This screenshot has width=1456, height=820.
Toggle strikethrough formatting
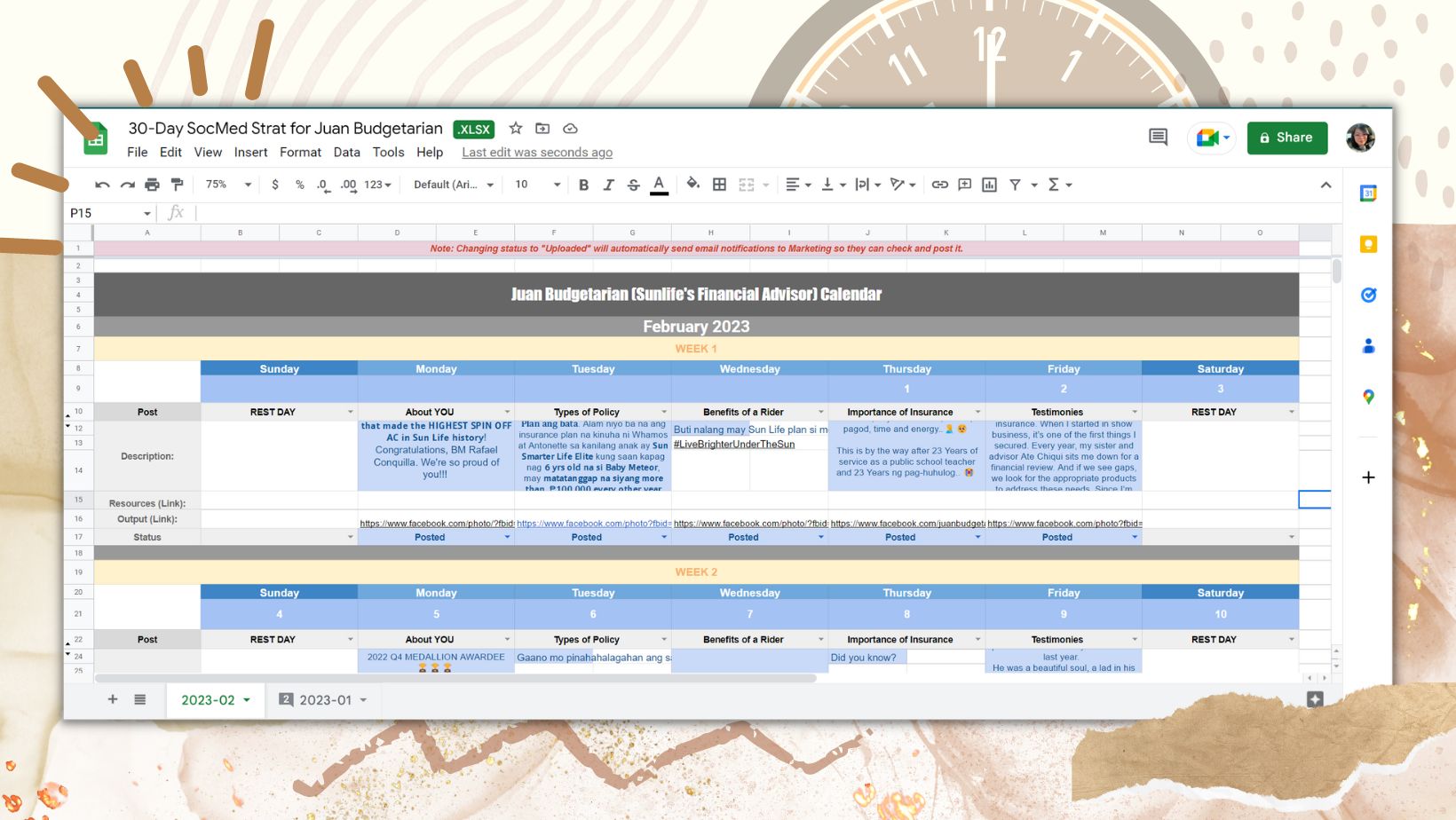pos(633,185)
